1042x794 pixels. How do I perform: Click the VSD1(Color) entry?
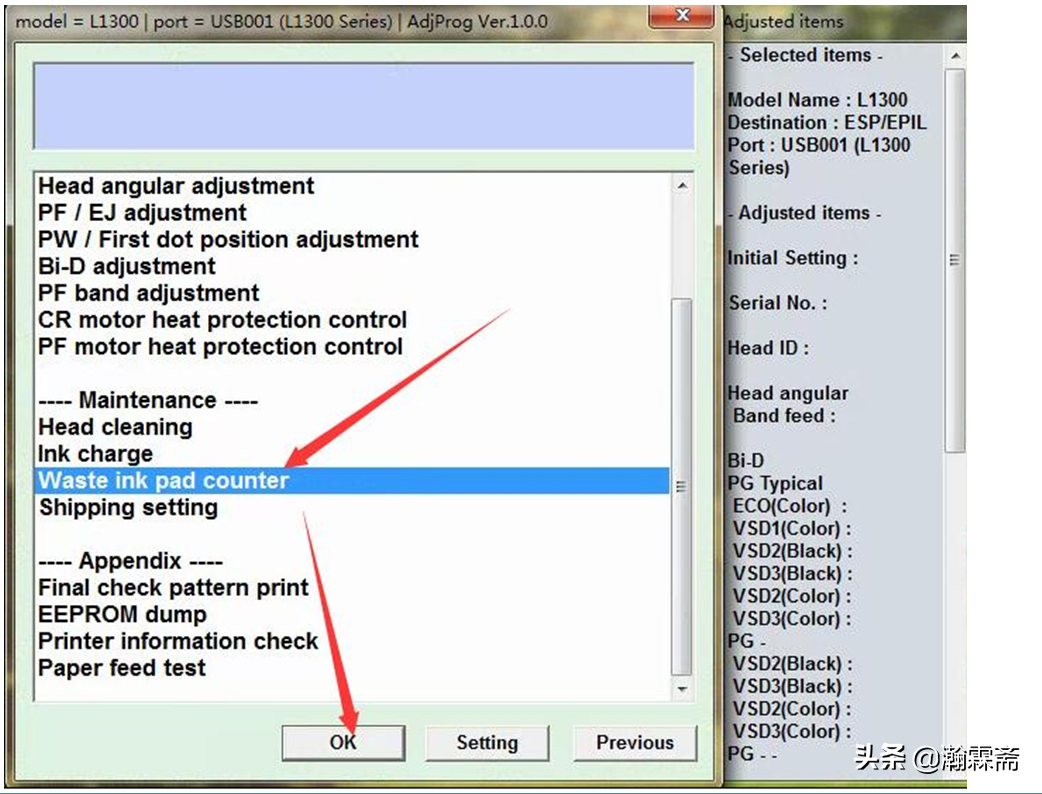click(792, 528)
